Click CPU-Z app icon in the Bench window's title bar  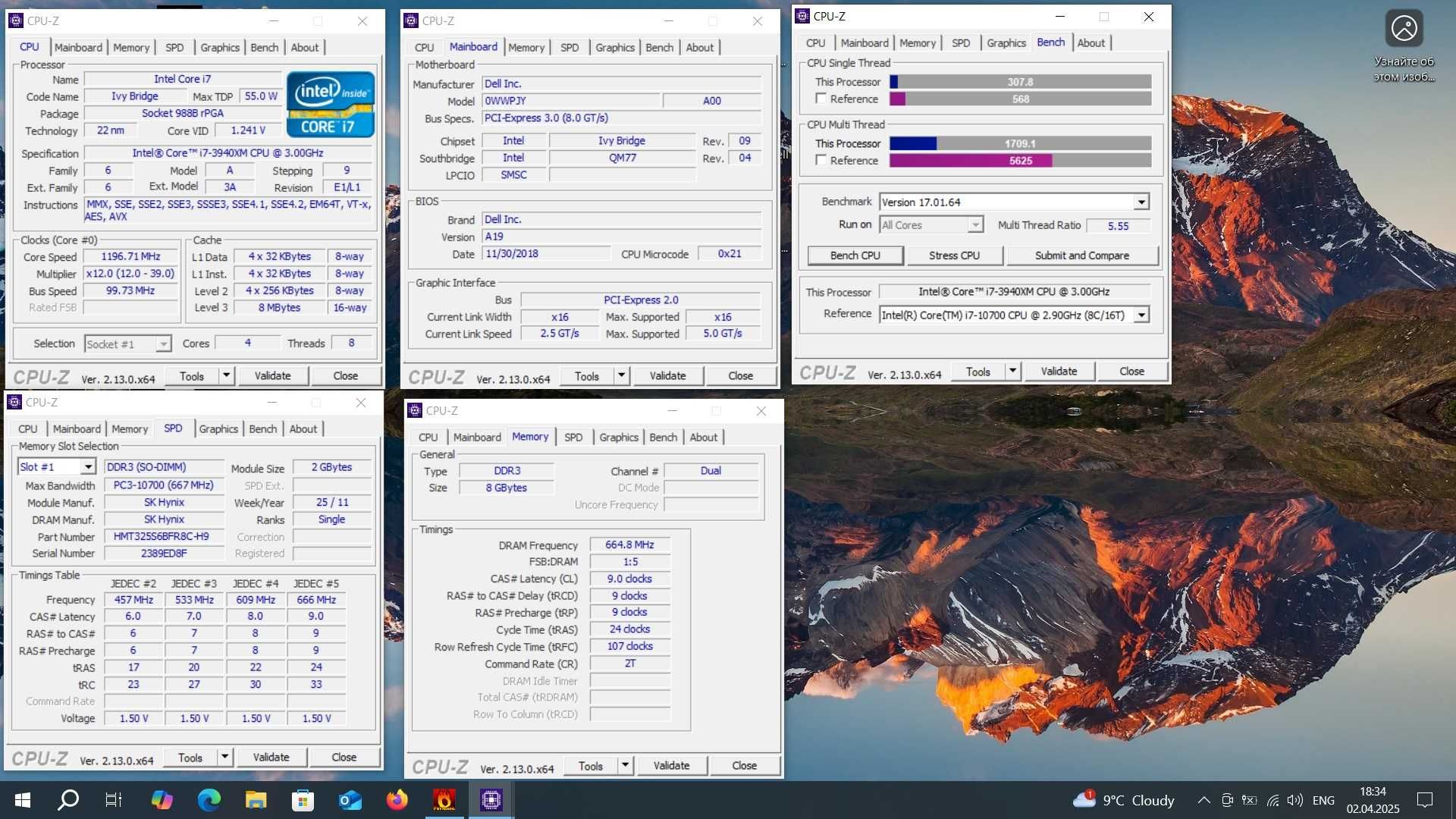coord(802,17)
